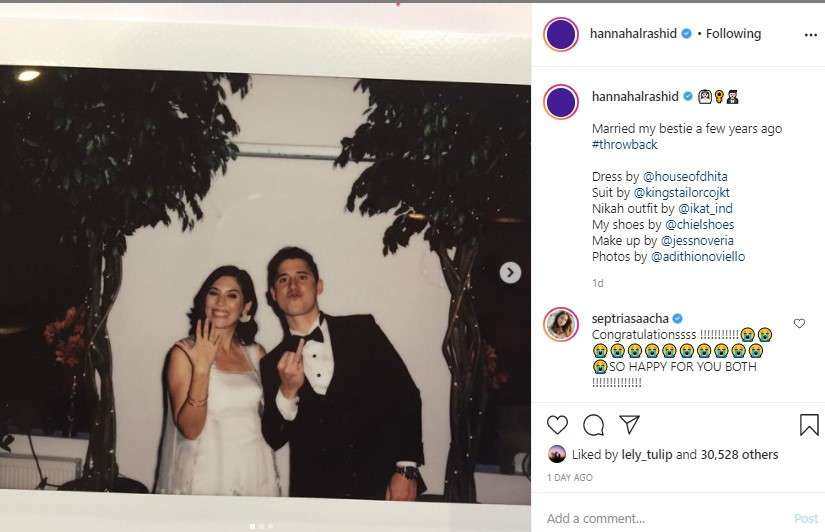
Task: Go to next photo with arrow
Action: point(510,272)
